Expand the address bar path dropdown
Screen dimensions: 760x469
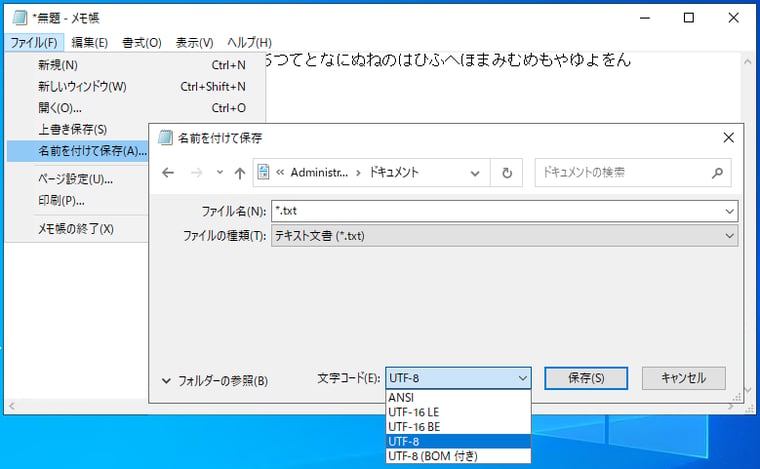tap(475, 173)
